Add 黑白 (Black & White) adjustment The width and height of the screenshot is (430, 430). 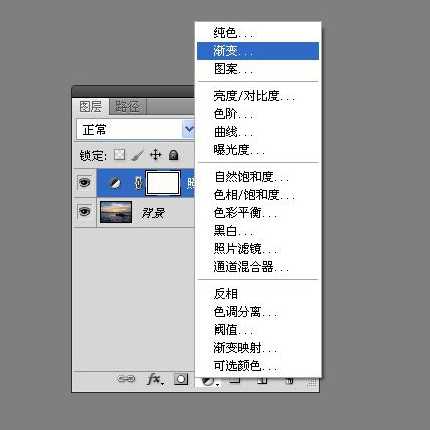[258, 231]
